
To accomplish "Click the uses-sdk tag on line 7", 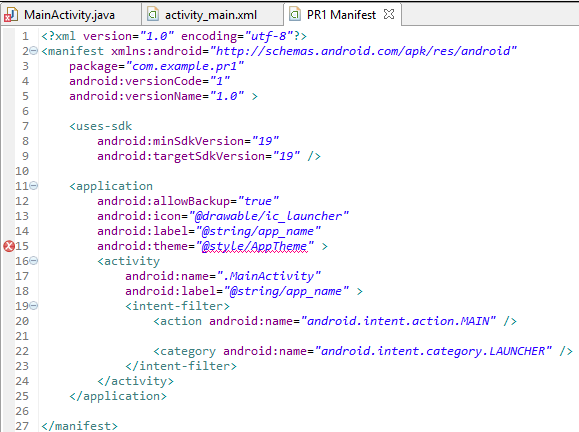I will tap(100, 126).
